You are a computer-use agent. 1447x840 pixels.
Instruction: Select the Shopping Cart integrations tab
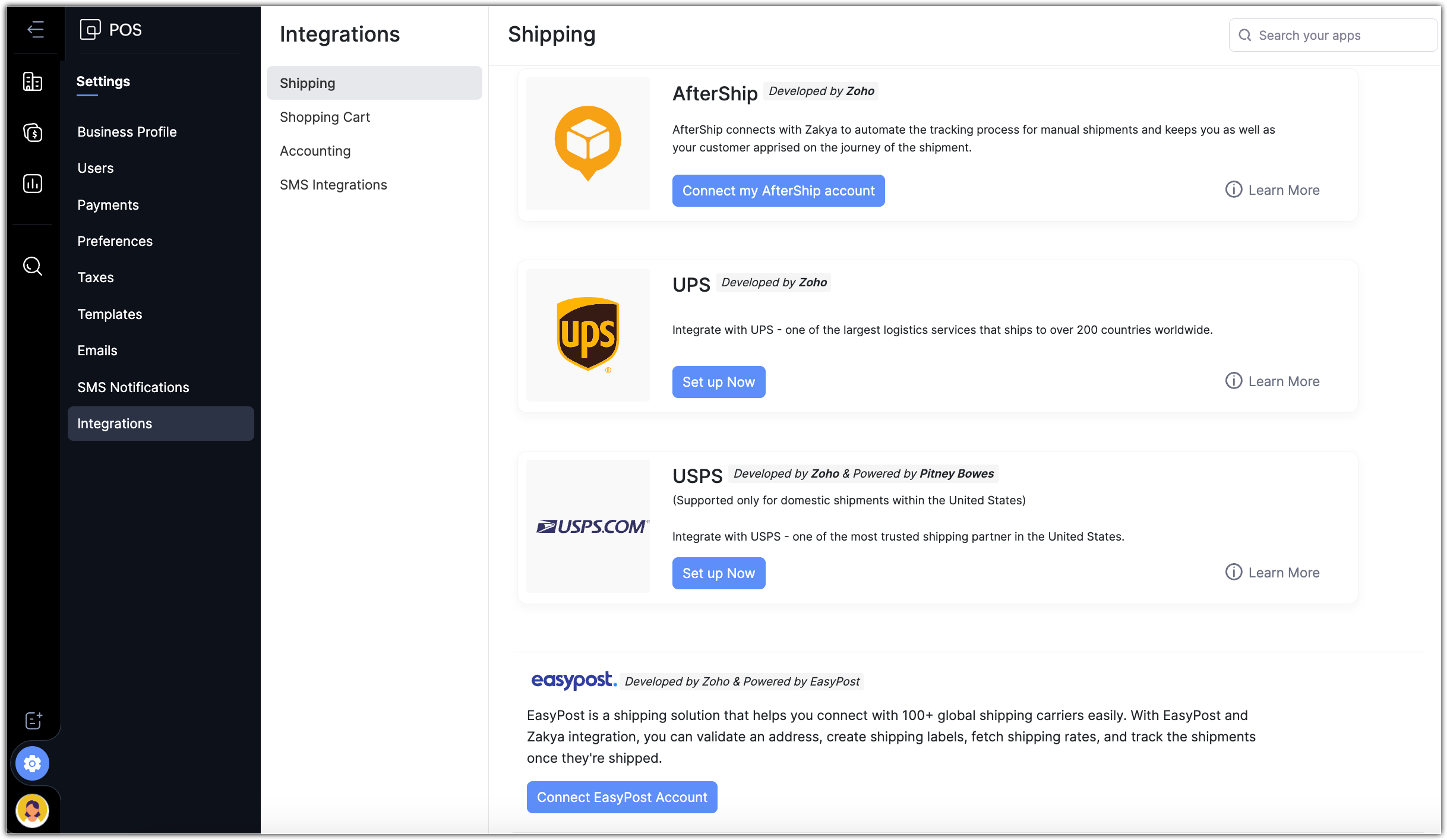click(x=325, y=117)
